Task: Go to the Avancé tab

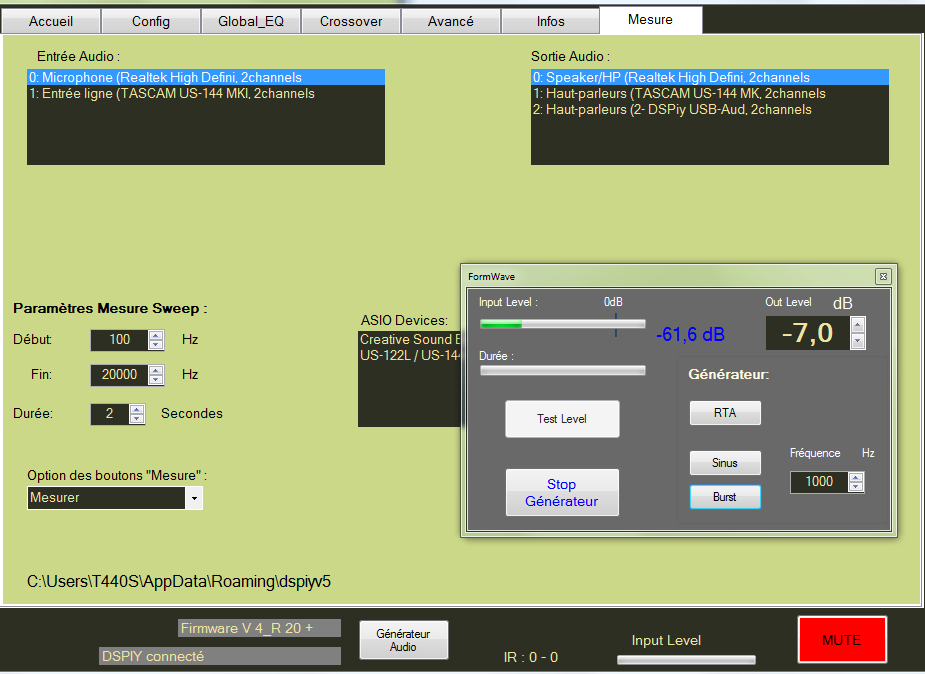Action: (x=450, y=21)
